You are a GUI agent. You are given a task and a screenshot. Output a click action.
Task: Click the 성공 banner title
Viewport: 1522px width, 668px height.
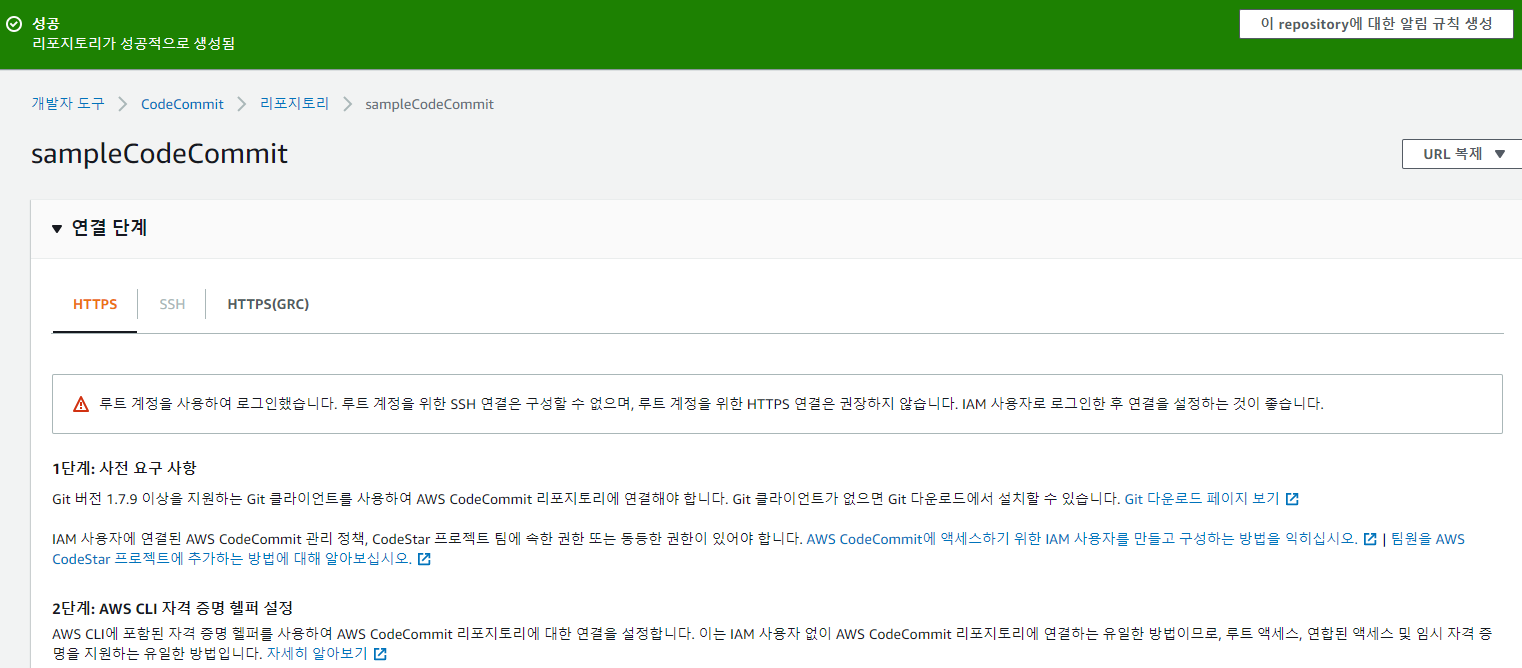[46, 24]
